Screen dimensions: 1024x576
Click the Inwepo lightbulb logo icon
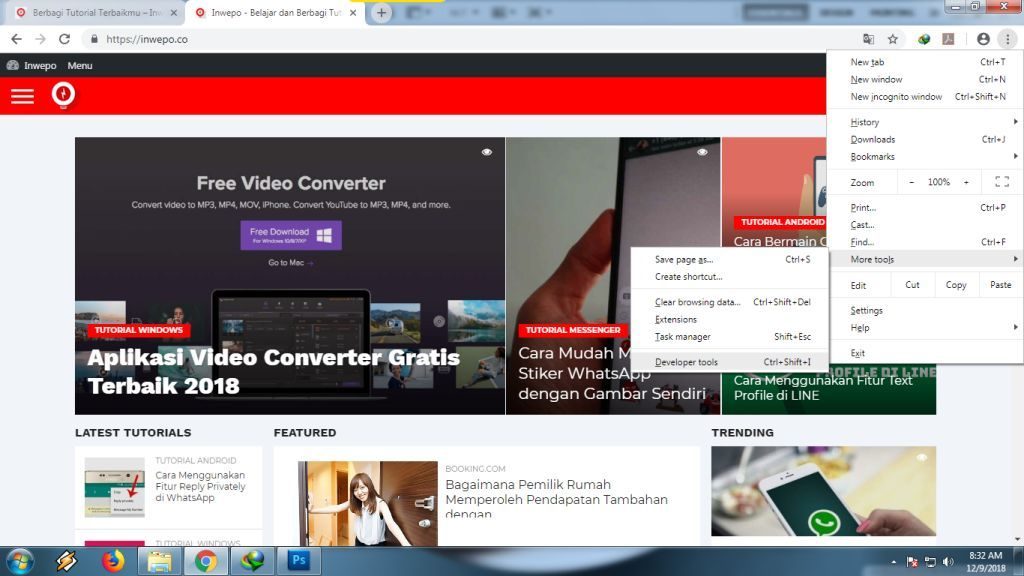click(64, 95)
